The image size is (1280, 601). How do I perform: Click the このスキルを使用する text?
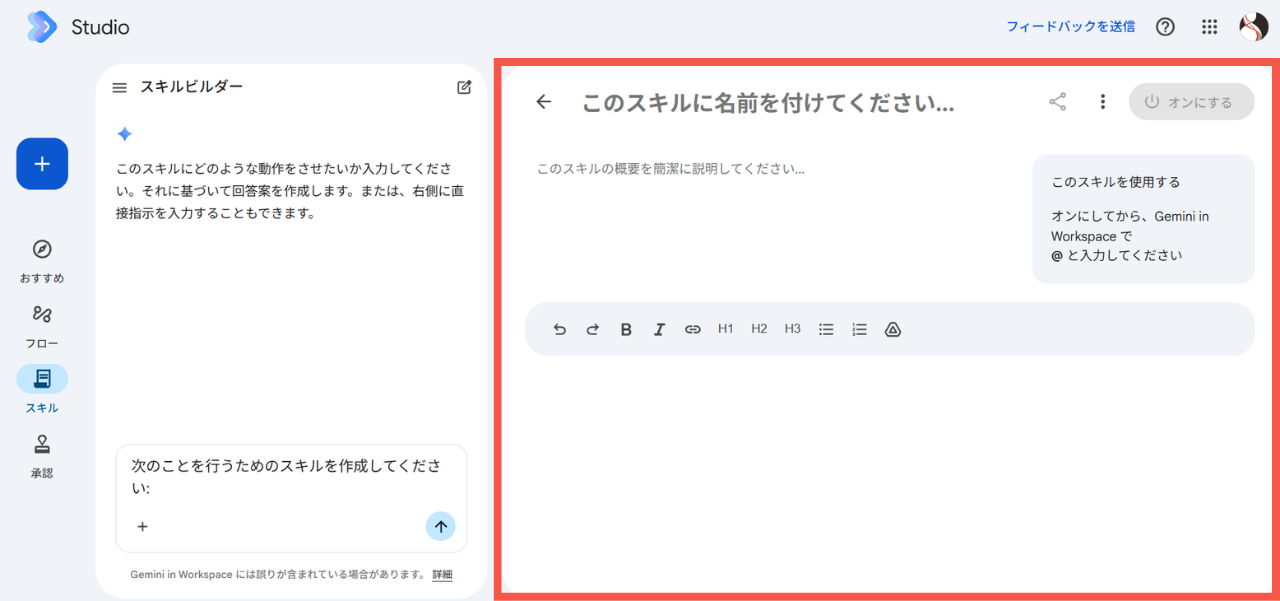[x=1116, y=182]
